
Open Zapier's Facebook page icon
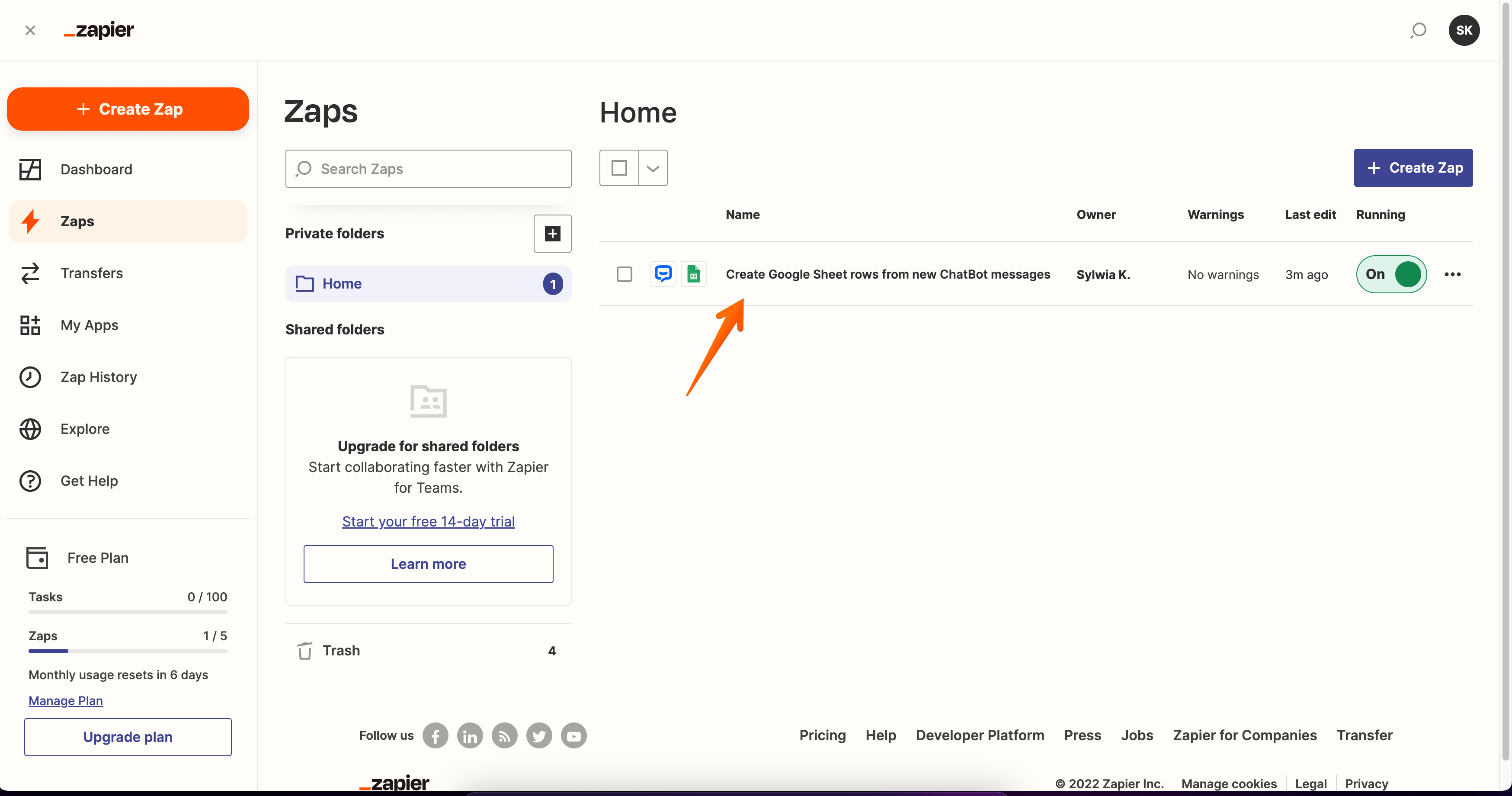coord(436,735)
